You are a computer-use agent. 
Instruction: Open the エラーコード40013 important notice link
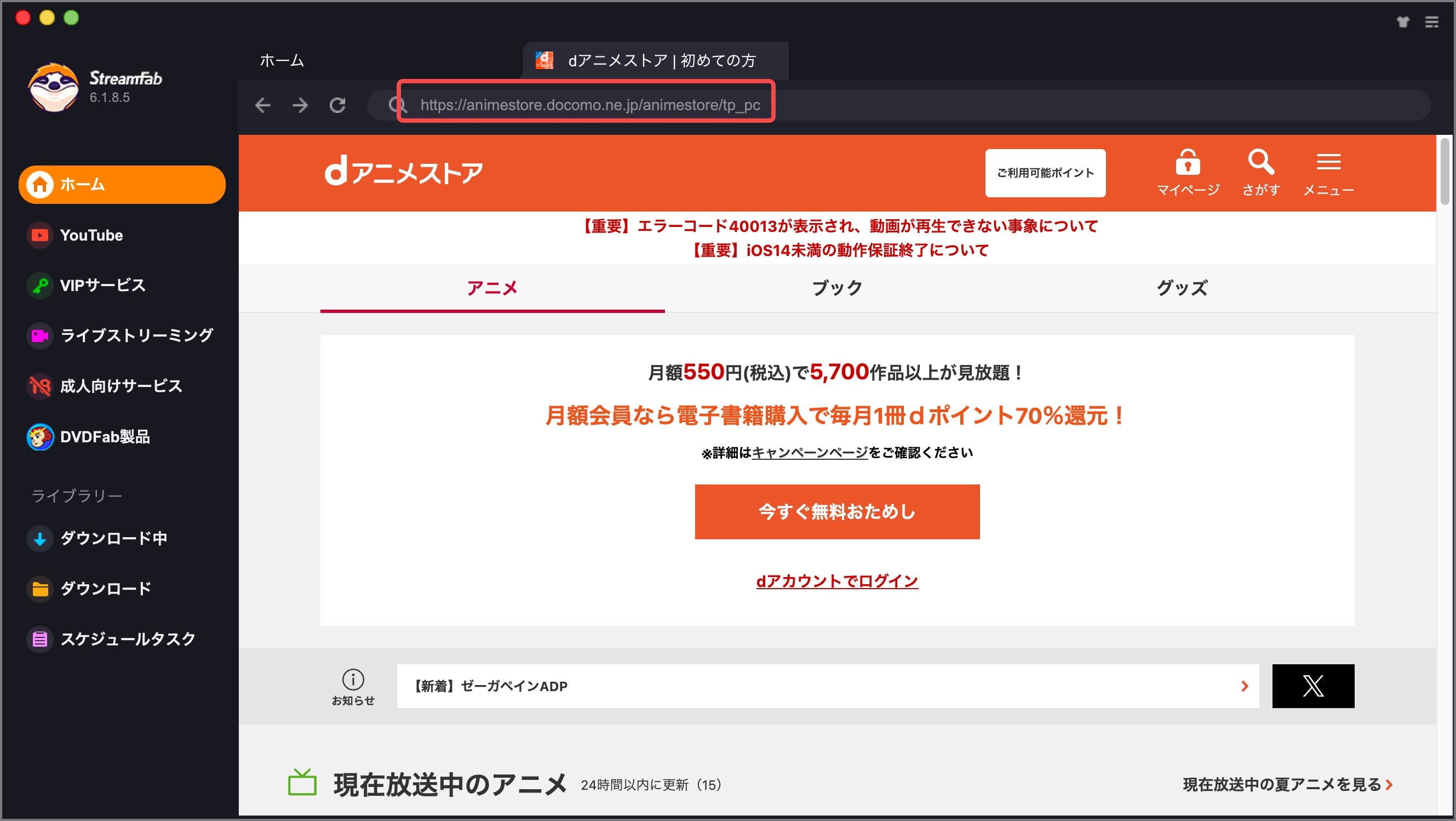[838, 227]
